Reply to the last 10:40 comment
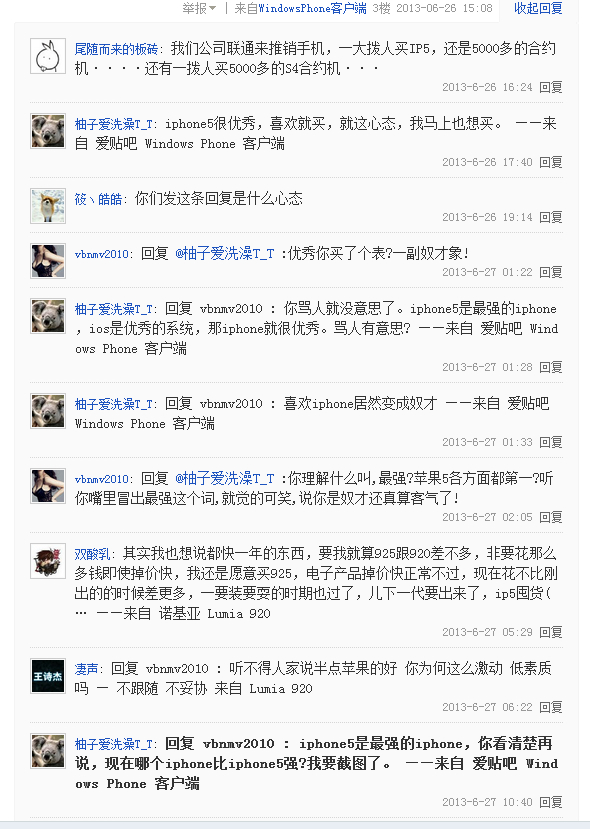This screenshot has width=590, height=829. 550,803
